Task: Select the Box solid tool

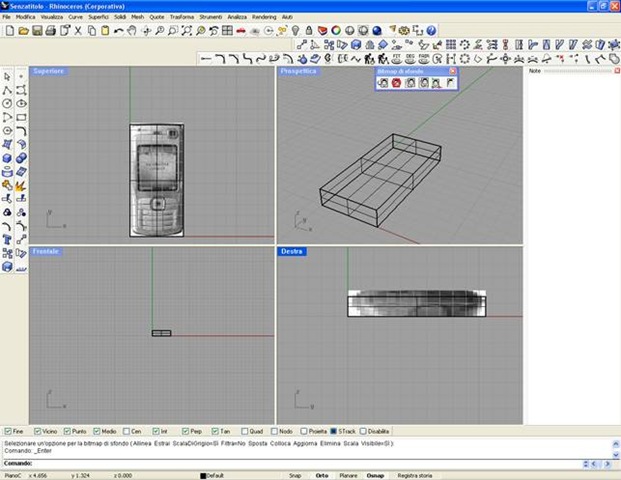Action: tap(8, 157)
